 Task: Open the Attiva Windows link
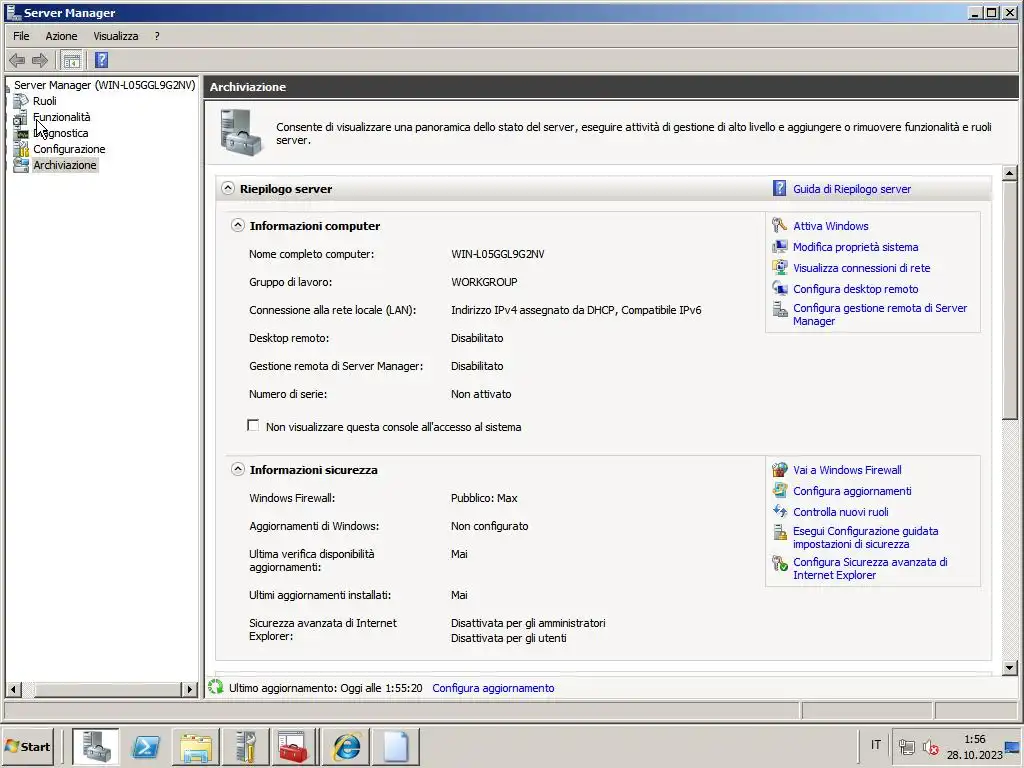coord(831,226)
